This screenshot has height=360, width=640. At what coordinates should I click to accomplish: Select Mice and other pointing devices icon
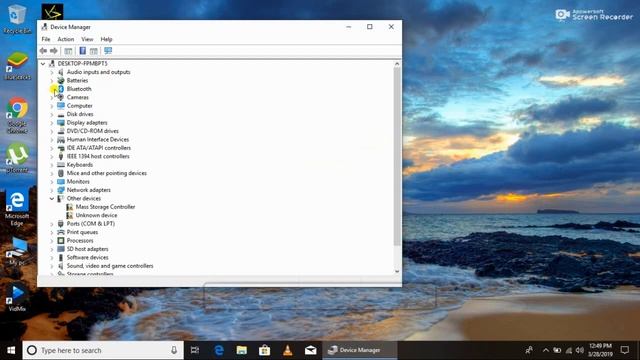[x=61, y=173]
